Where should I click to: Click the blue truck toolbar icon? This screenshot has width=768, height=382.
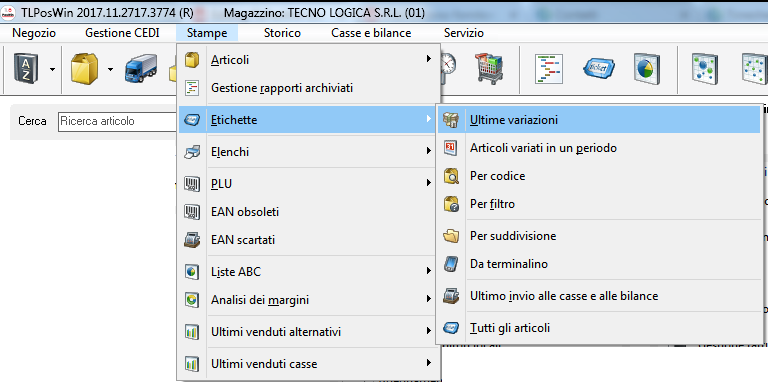(x=142, y=69)
